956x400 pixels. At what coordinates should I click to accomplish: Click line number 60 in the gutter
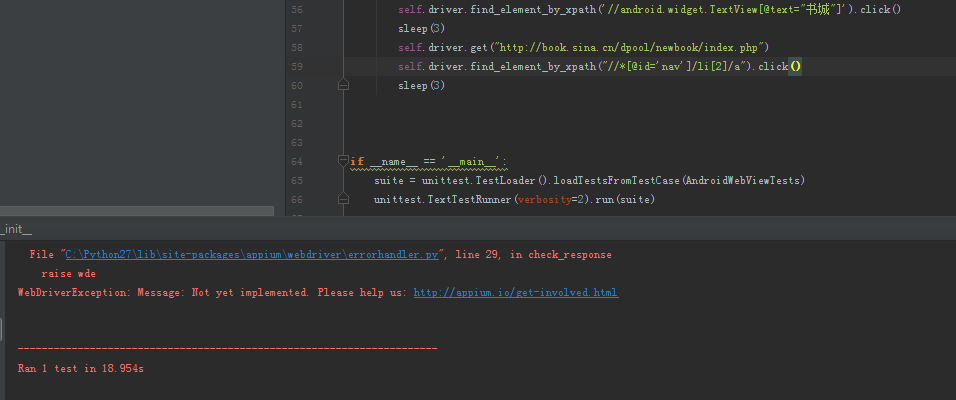tap(296, 85)
